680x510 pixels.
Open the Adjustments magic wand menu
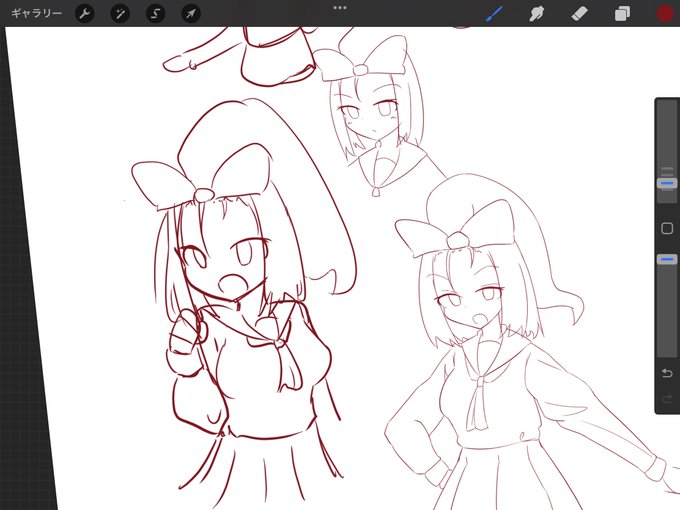[120, 13]
